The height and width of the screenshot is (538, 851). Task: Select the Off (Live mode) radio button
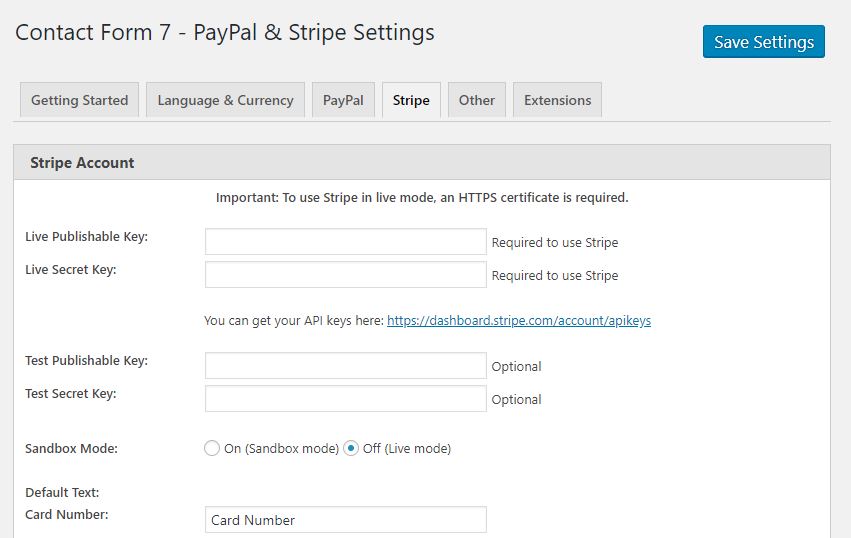click(x=351, y=448)
